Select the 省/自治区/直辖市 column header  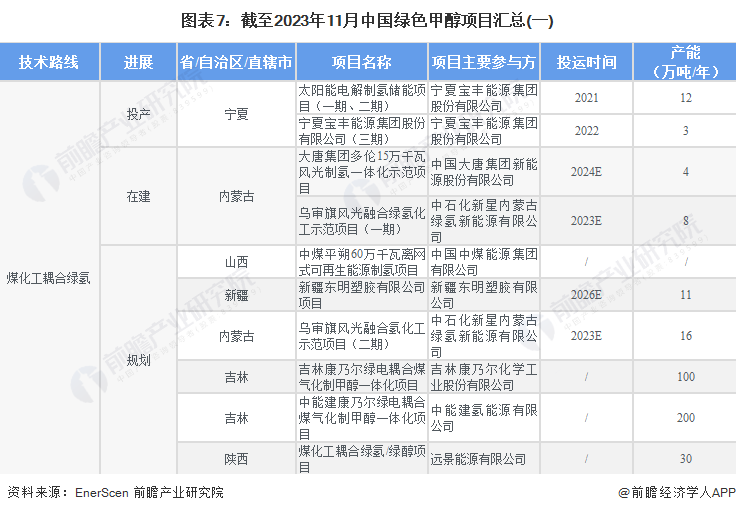pos(236,62)
